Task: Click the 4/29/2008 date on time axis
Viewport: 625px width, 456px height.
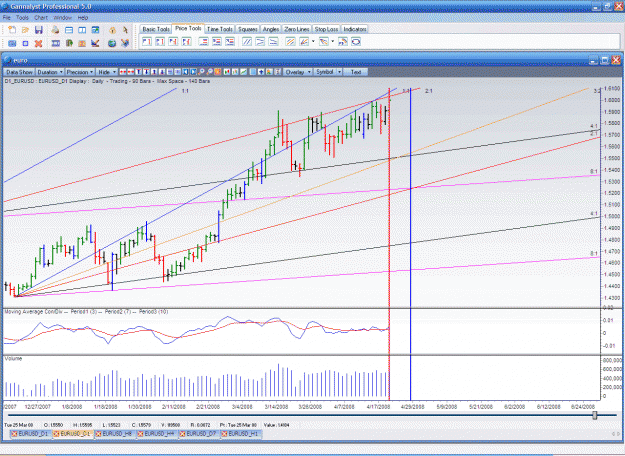Action: (412, 407)
